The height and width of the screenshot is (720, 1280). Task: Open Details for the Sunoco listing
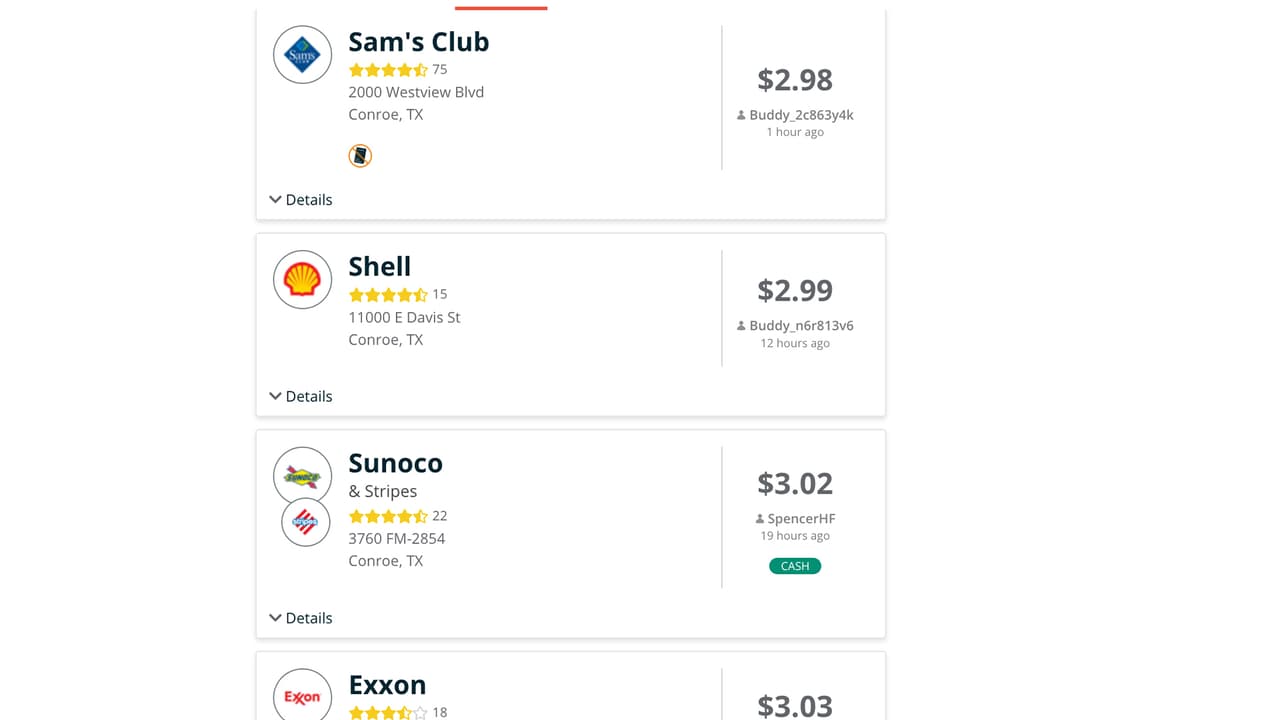click(x=300, y=617)
